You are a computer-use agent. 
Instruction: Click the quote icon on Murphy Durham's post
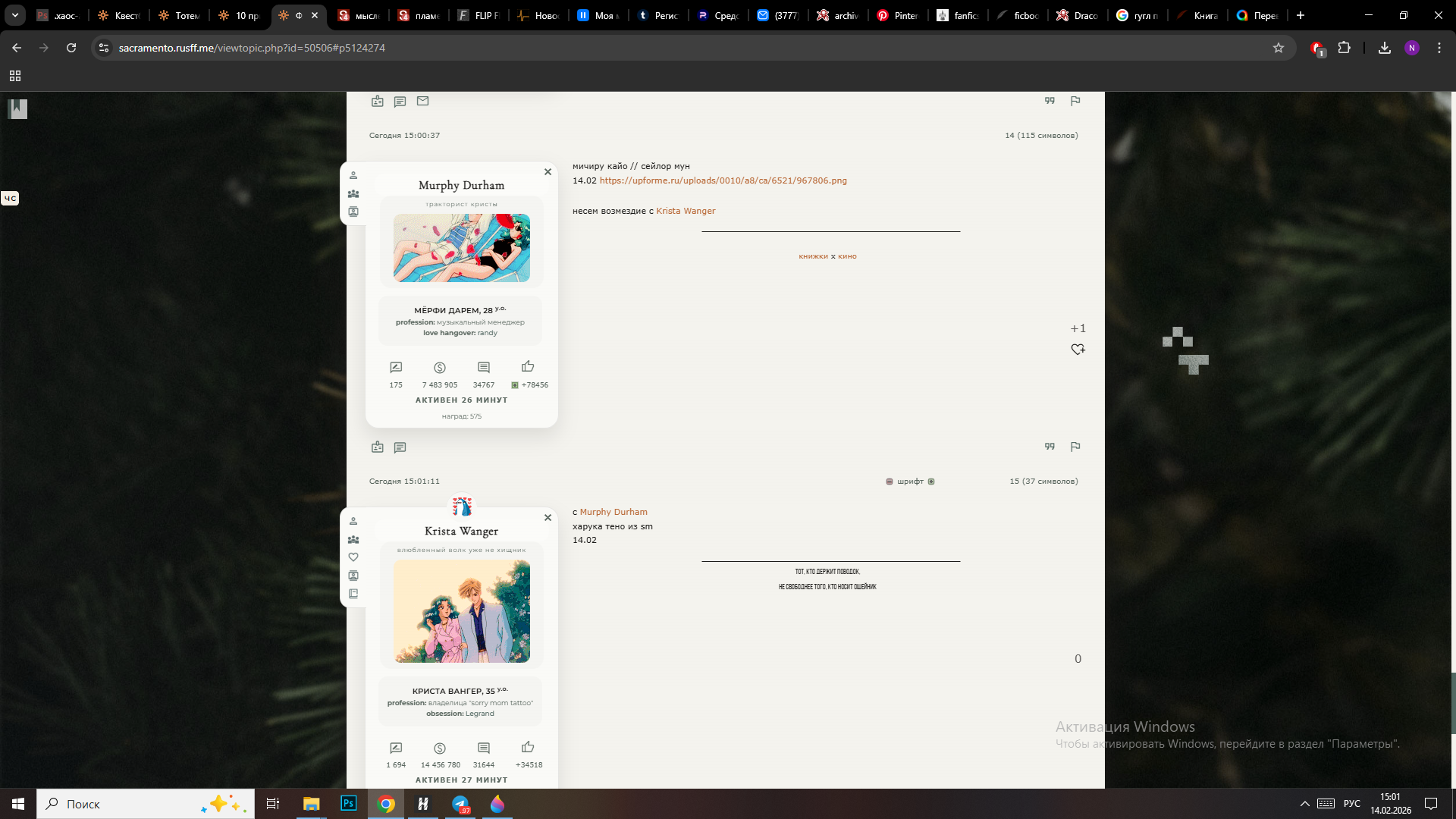1050,447
